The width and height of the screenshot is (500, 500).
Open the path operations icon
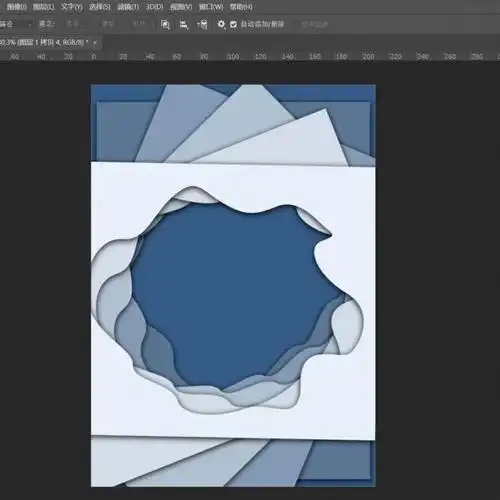point(165,24)
